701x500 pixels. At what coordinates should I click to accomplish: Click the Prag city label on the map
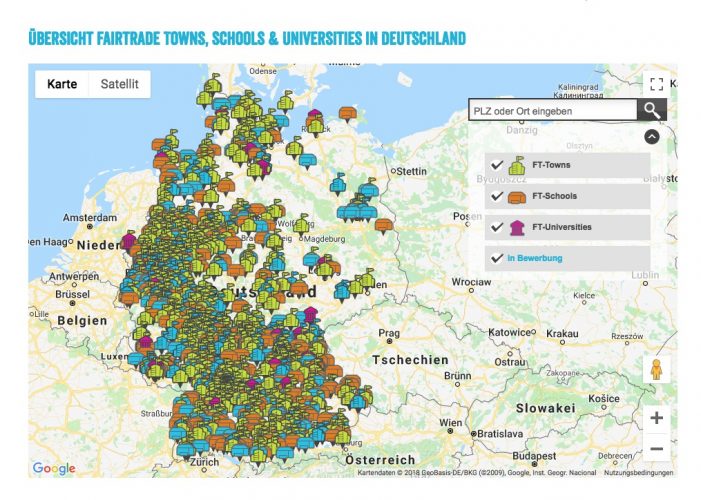pos(389,333)
